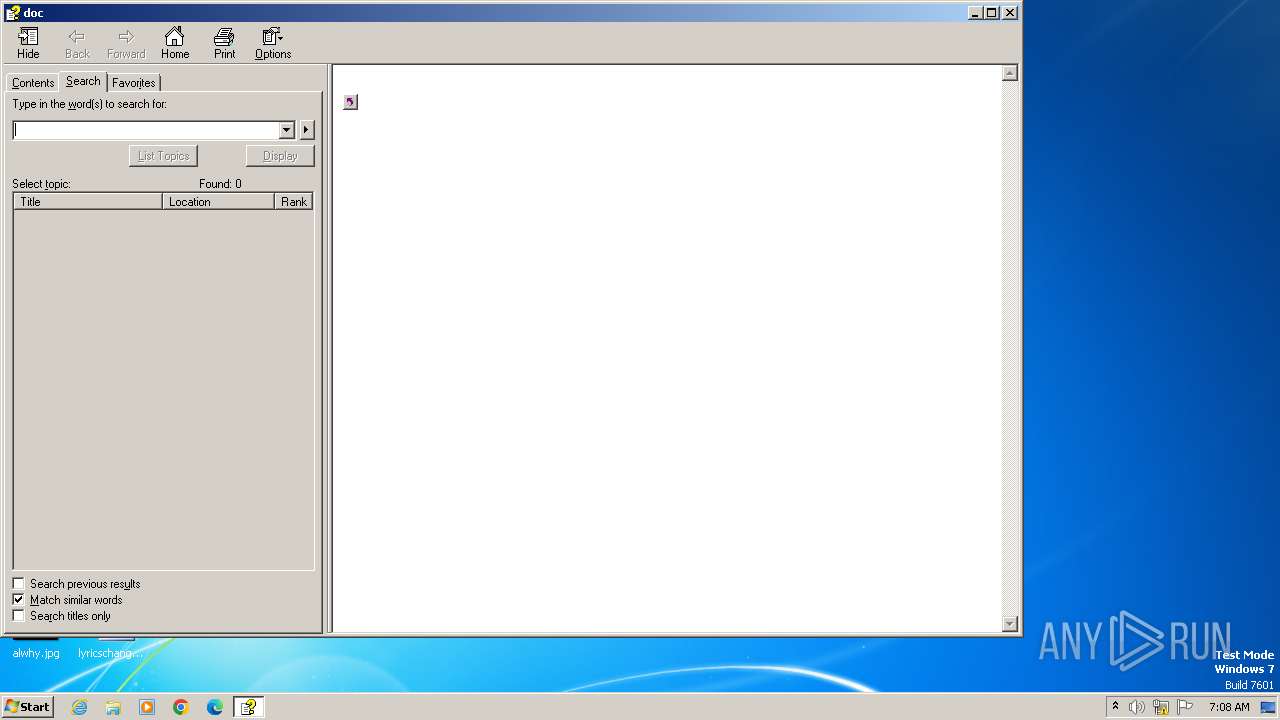Click the taskbar clock showing 7:08 AM

[1229, 707]
